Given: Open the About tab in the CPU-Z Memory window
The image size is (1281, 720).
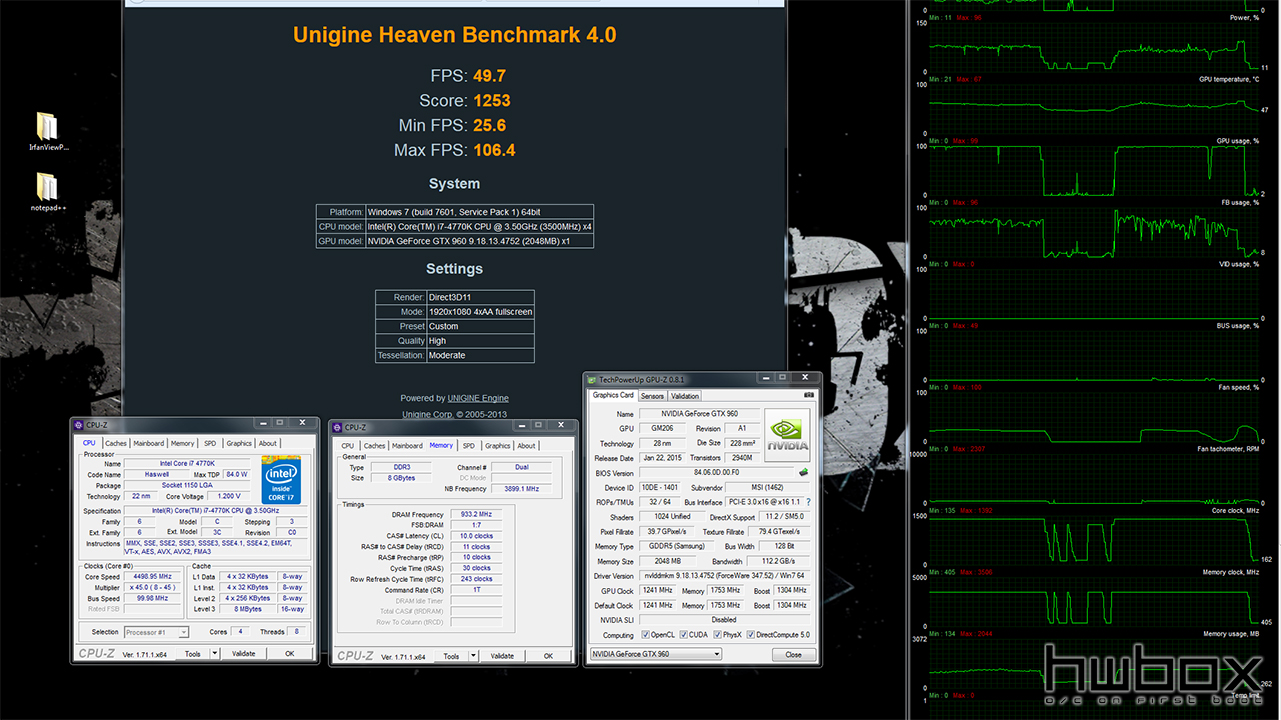Looking at the screenshot, I should coord(527,446).
